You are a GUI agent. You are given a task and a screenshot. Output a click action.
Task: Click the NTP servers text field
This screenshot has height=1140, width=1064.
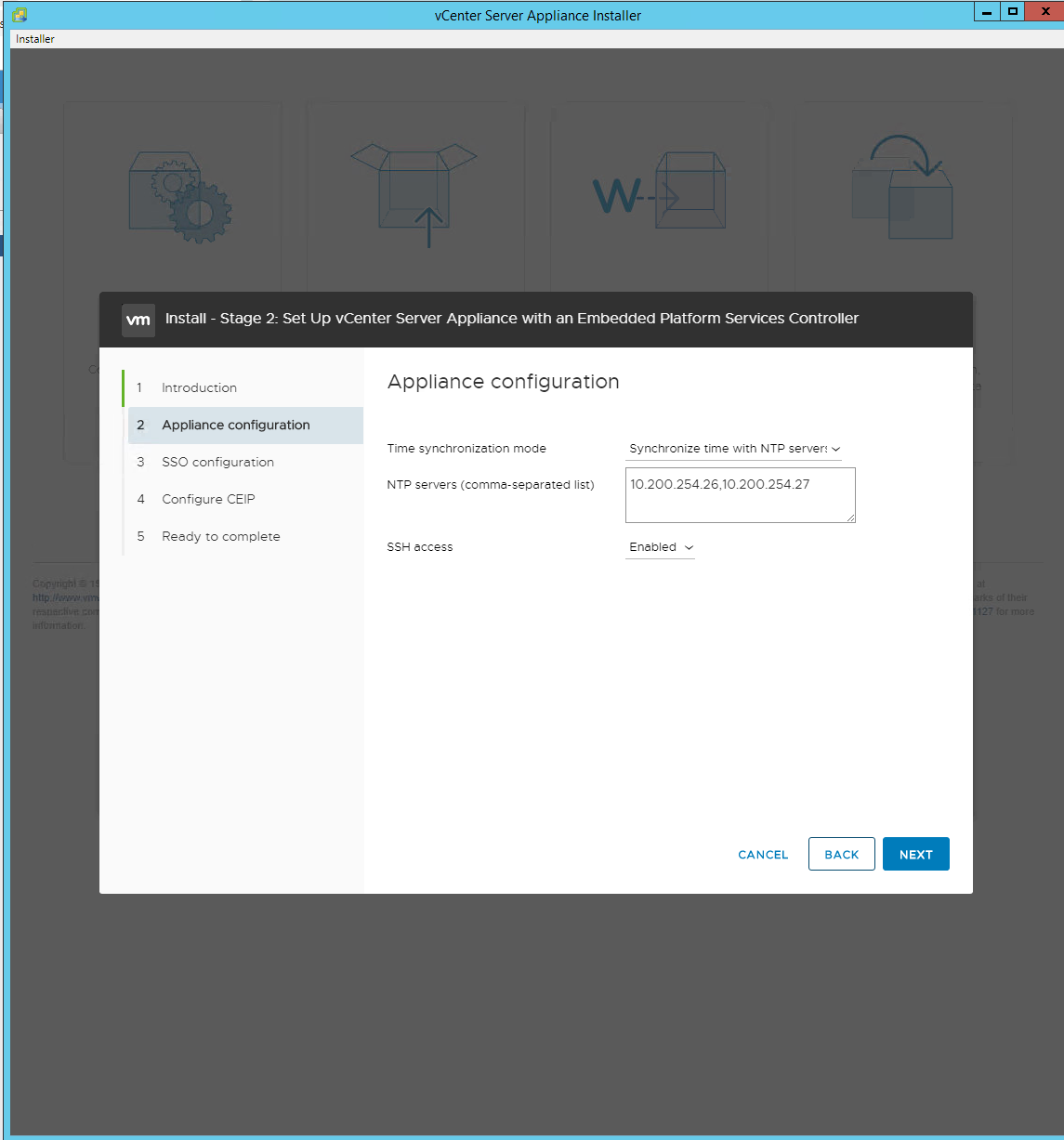point(740,495)
